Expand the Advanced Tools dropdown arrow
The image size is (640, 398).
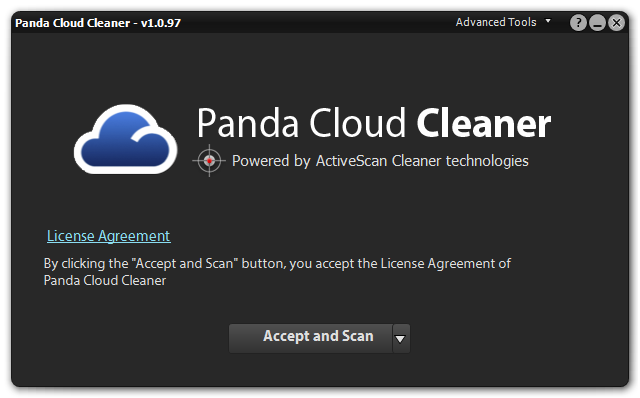coord(548,20)
